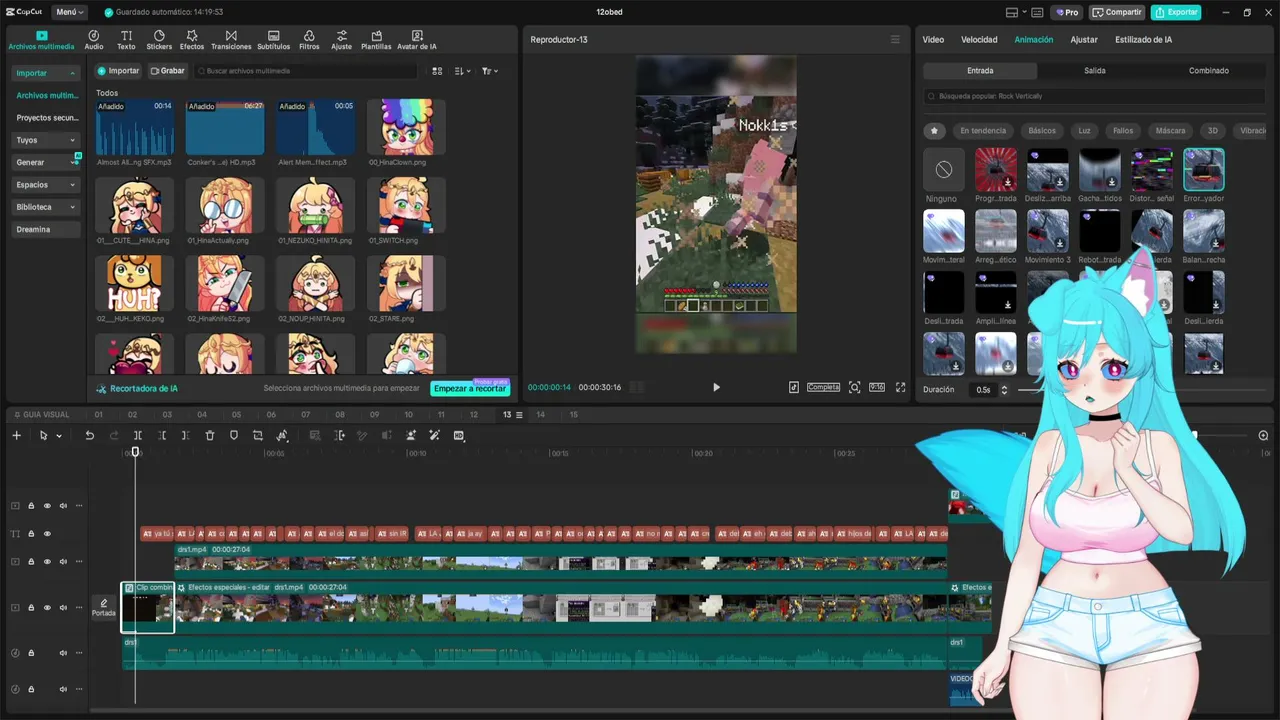1280x720 pixels.
Task: Lock the subtitle text track
Action: coord(31,534)
